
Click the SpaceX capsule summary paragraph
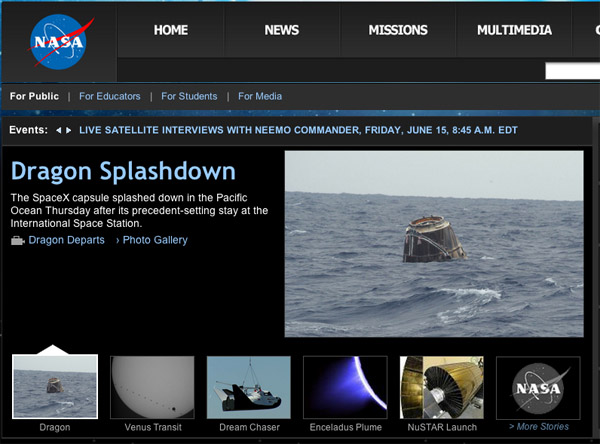pos(139,211)
